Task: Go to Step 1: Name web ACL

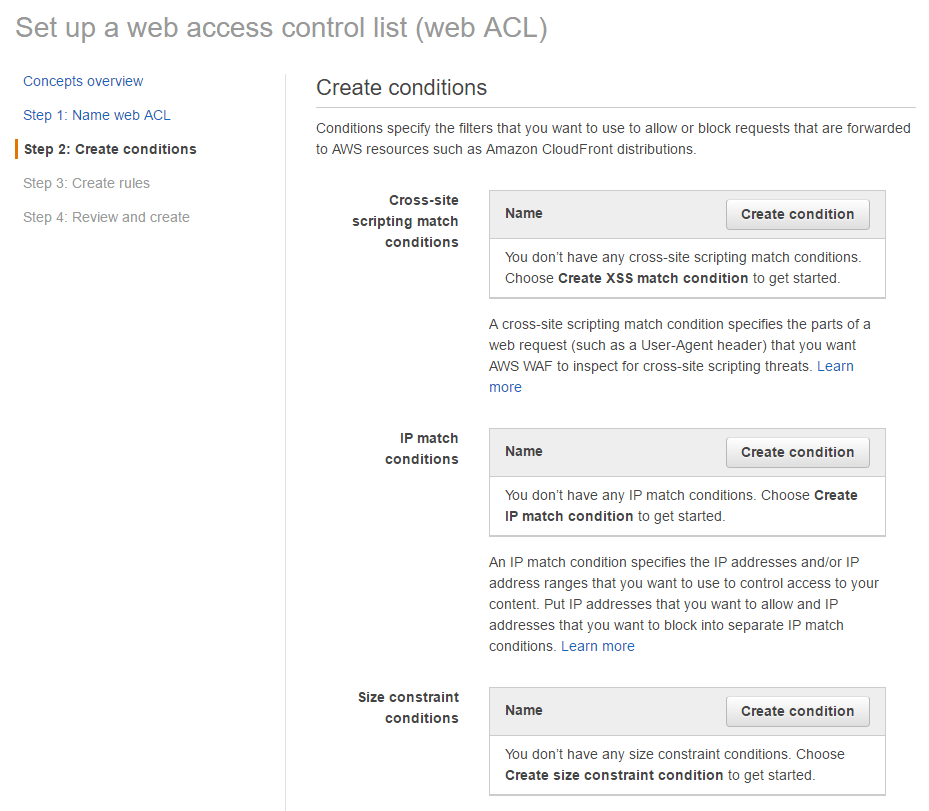Action: click(x=97, y=115)
